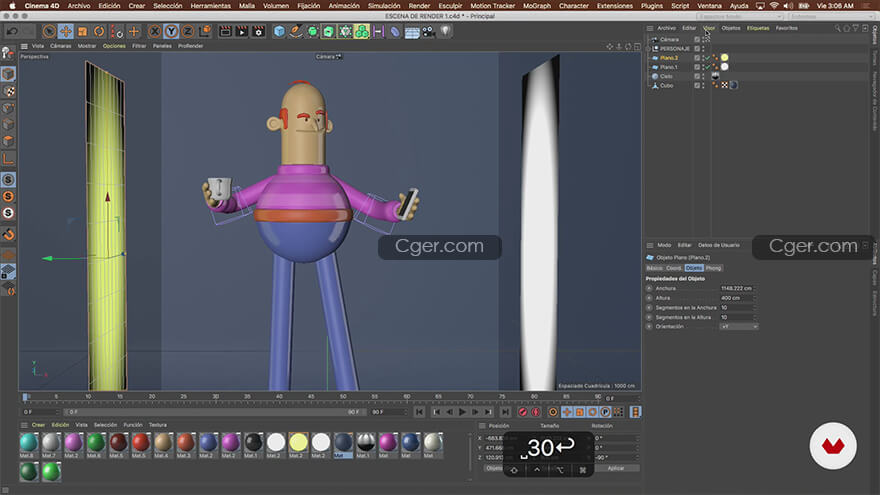
Task: Select the teal Mat.8 material swatch
Action: 29,443
